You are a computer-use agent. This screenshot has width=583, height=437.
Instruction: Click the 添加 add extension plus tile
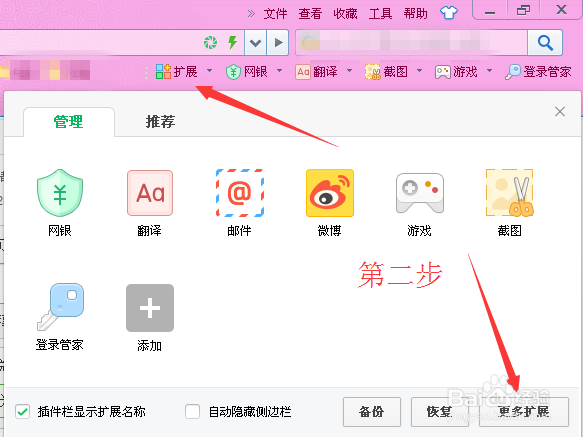click(149, 317)
